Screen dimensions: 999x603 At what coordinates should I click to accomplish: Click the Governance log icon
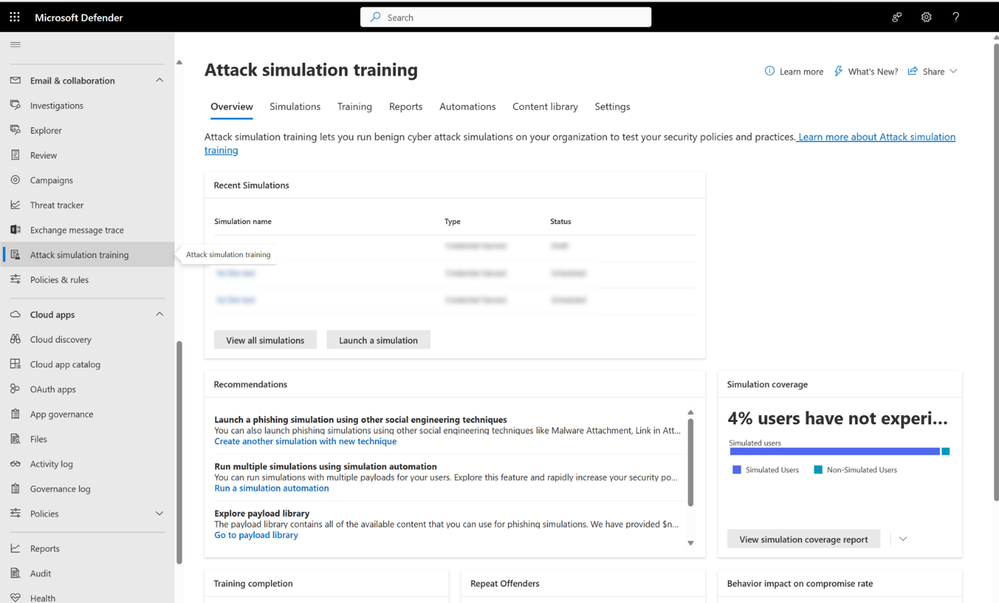coord(15,488)
